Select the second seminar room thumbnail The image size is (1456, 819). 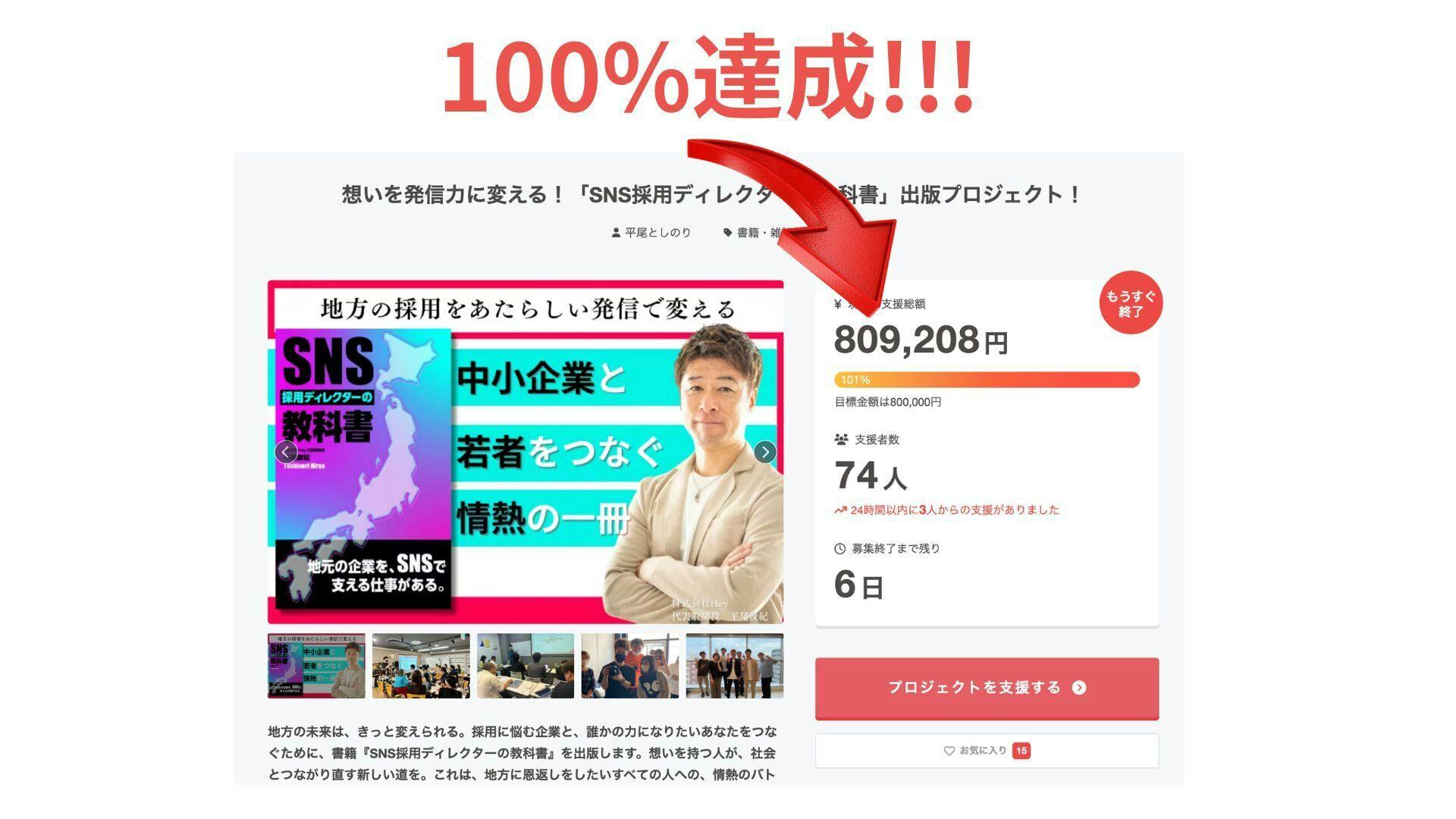(x=421, y=666)
